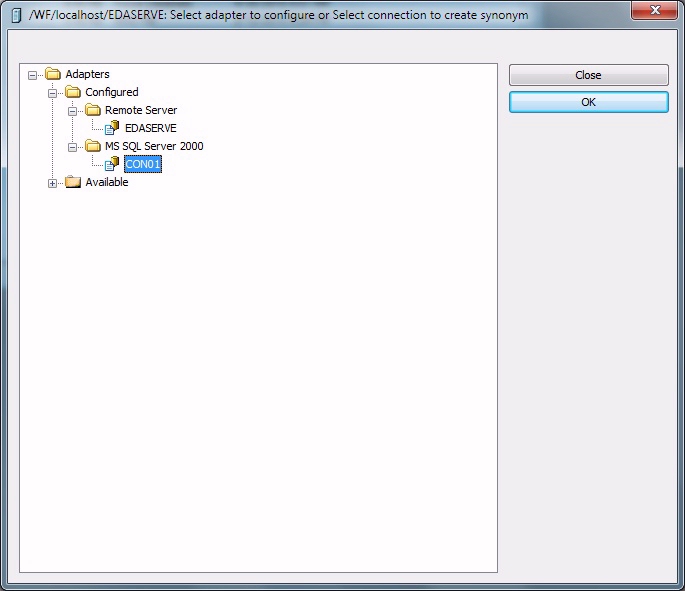
Task: Select the EDASERVE connection label
Action: (151, 128)
